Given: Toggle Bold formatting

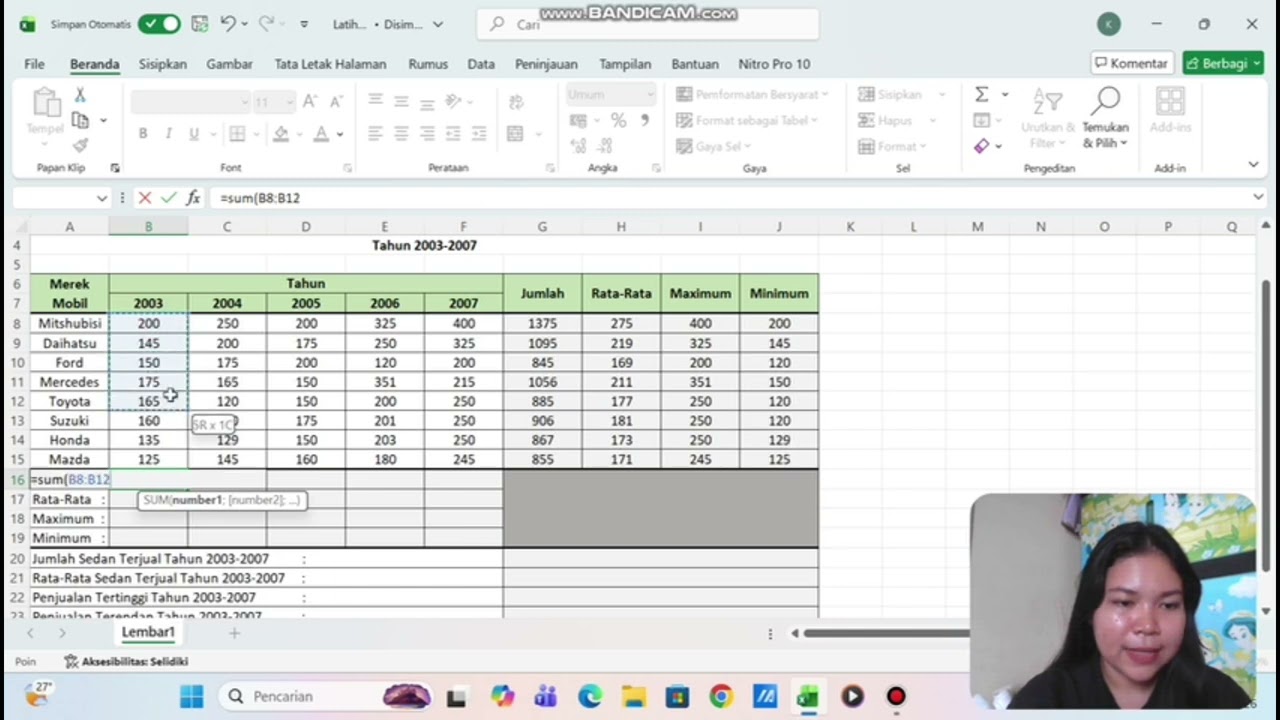Looking at the screenshot, I should click(x=143, y=133).
